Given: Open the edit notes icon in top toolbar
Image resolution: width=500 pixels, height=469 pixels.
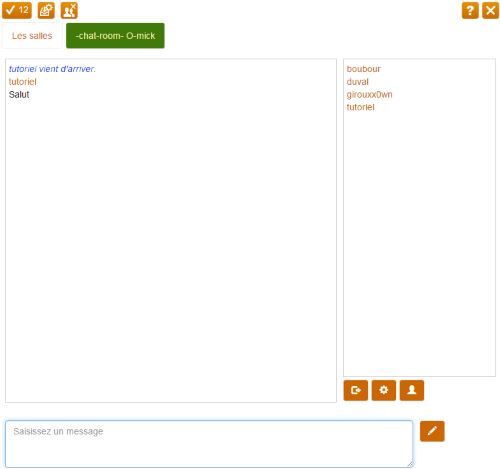Looking at the screenshot, I should (46, 10).
